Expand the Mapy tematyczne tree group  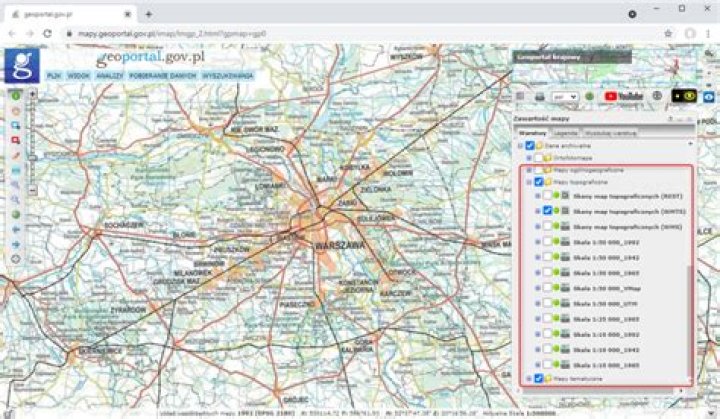coord(529,379)
